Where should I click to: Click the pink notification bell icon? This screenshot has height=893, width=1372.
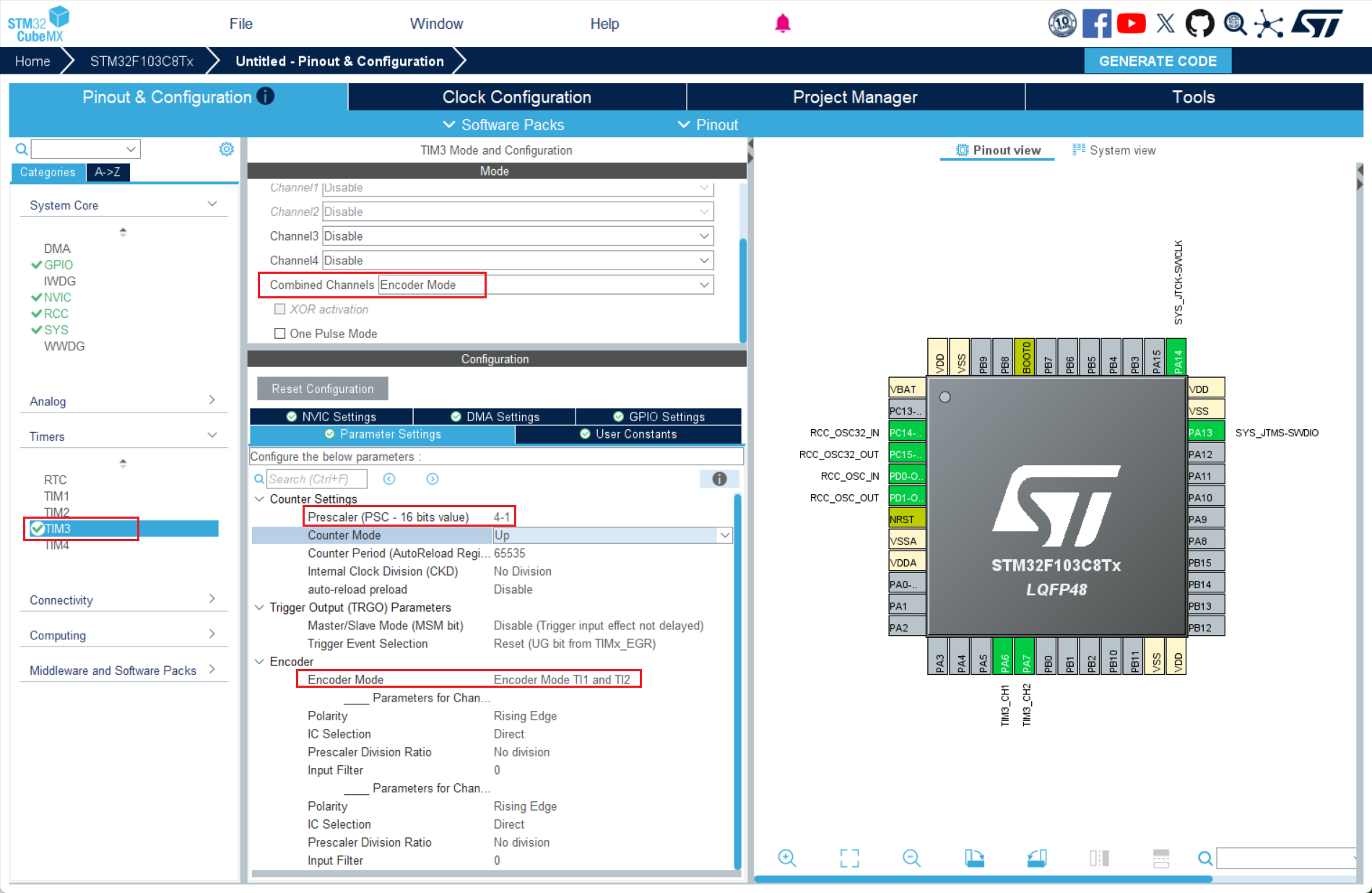pyautogui.click(x=783, y=24)
